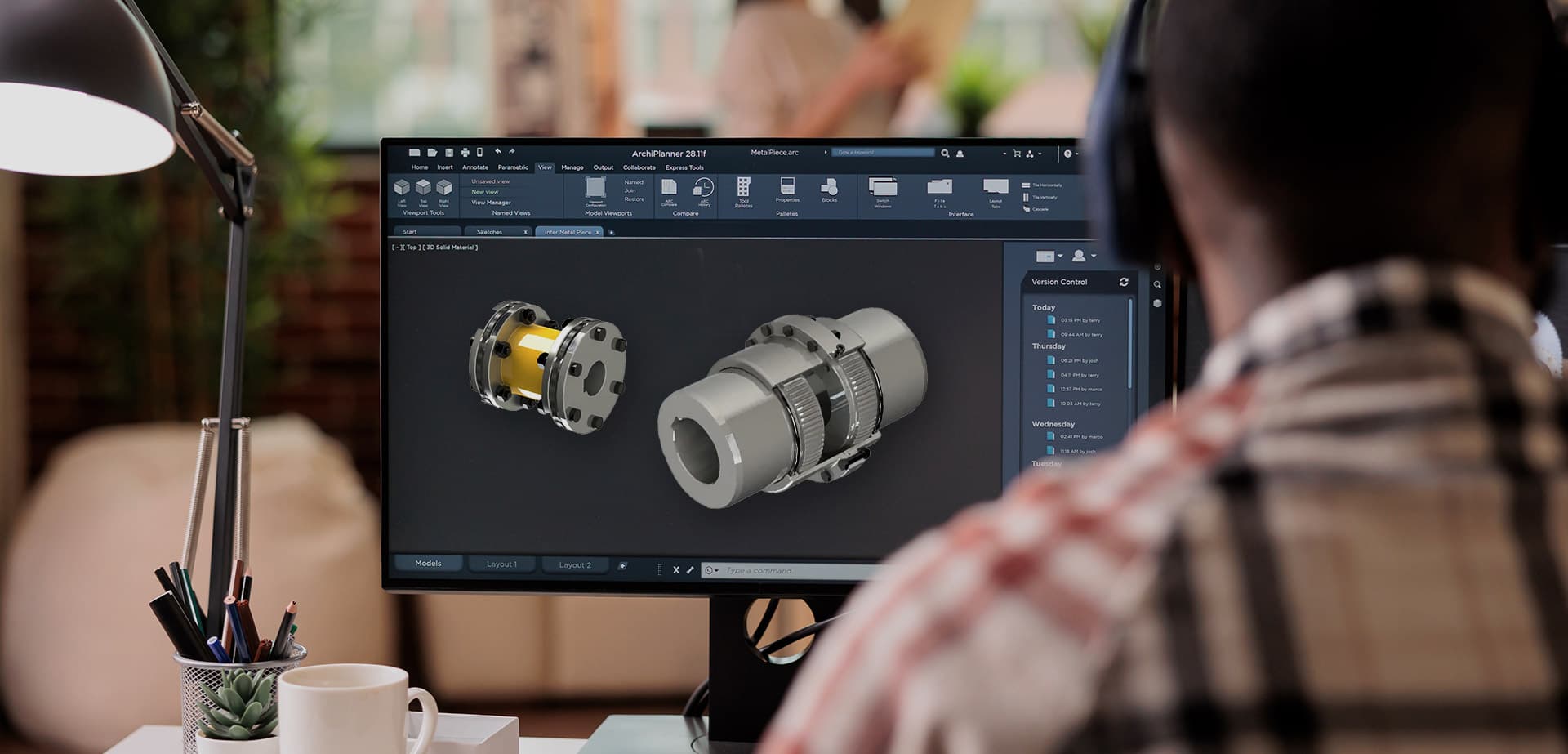Click the undo arrow icon
1568x754 pixels.
(x=497, y=152)
